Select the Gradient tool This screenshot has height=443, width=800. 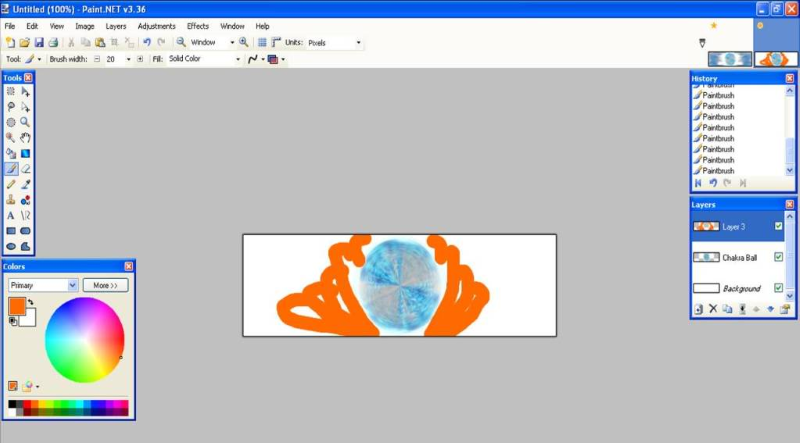click(26, 153)
